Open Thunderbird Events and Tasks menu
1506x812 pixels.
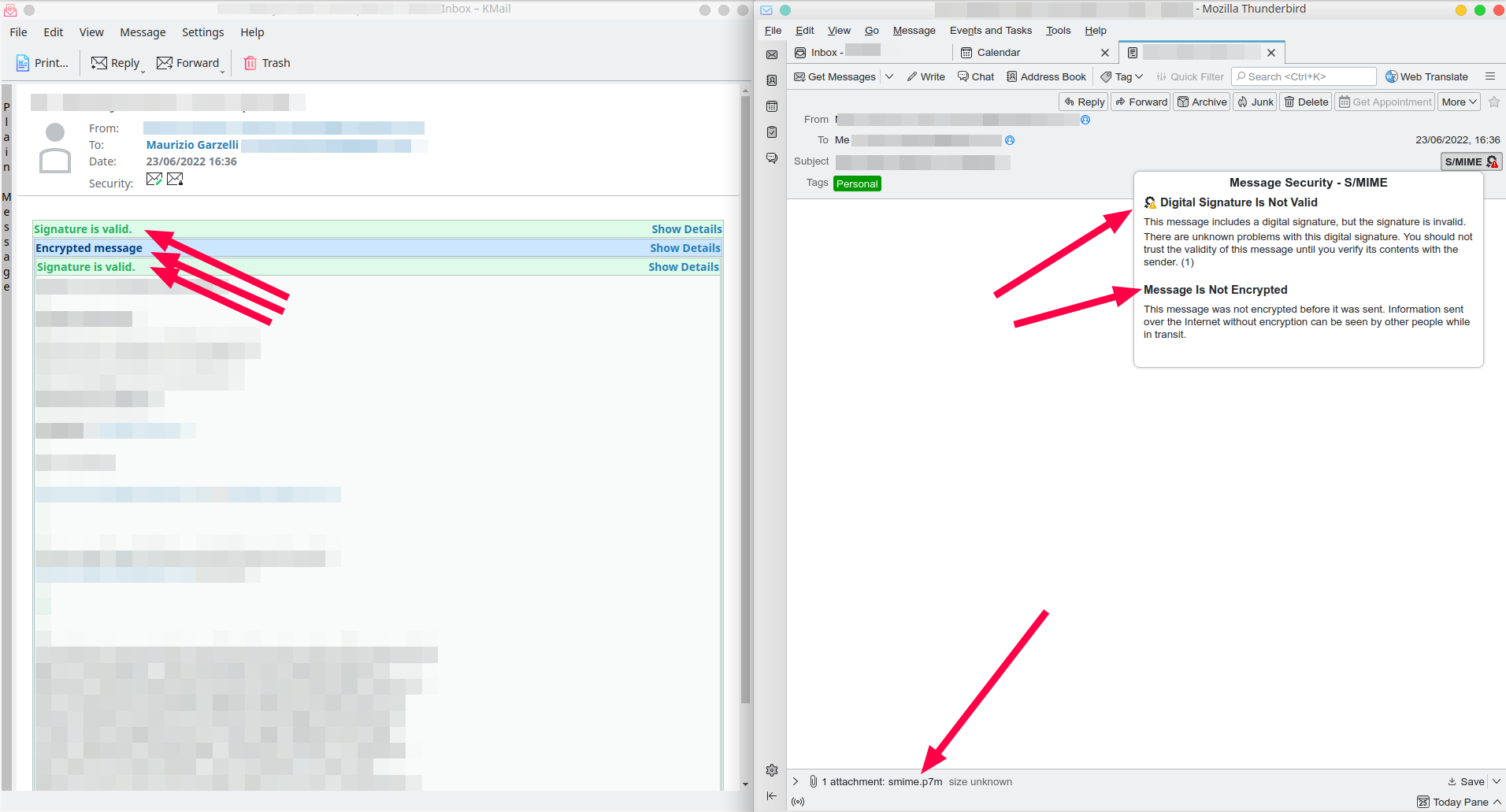991,31
